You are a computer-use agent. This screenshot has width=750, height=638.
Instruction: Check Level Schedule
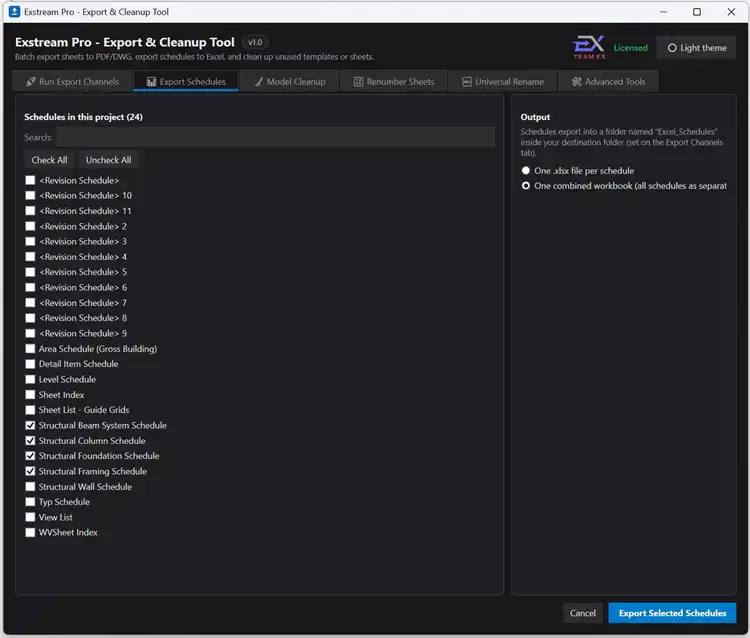point(30,379)
